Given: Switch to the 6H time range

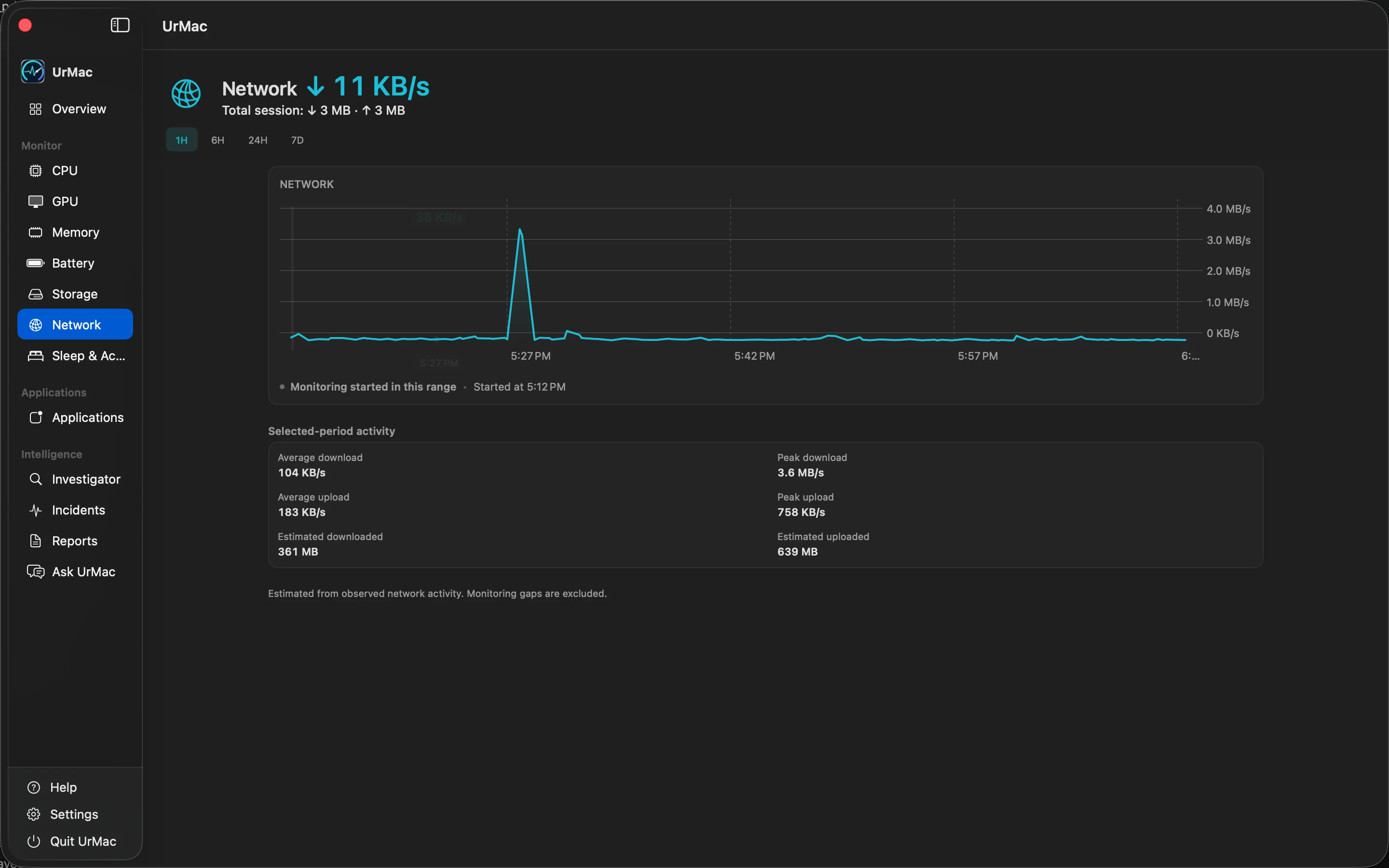Looking at the screenshot, I should point(218,140).
